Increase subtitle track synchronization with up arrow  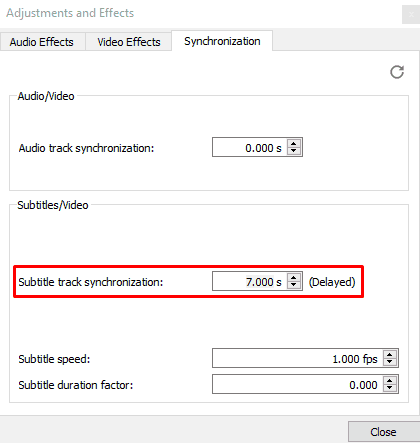tap(293, 278)
